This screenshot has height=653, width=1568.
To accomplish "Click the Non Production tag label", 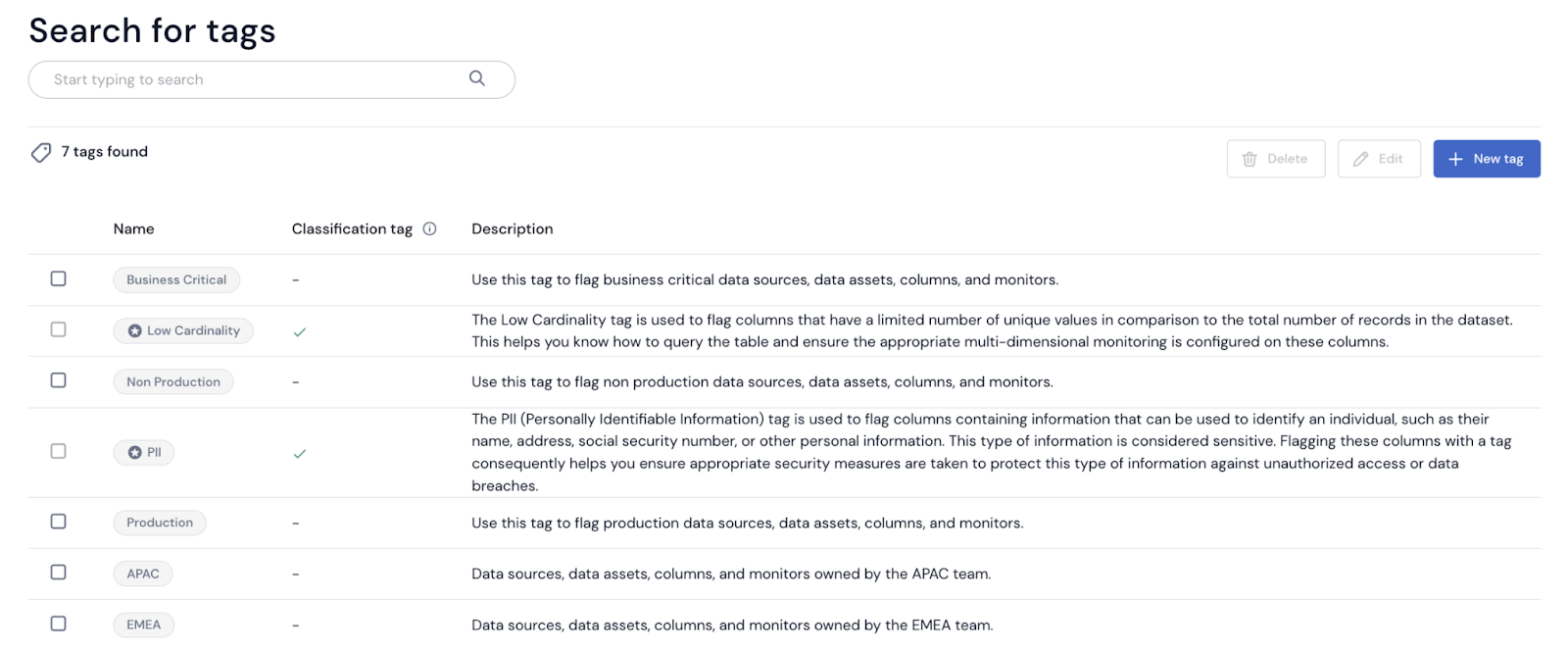I will [x=172, y=381].
